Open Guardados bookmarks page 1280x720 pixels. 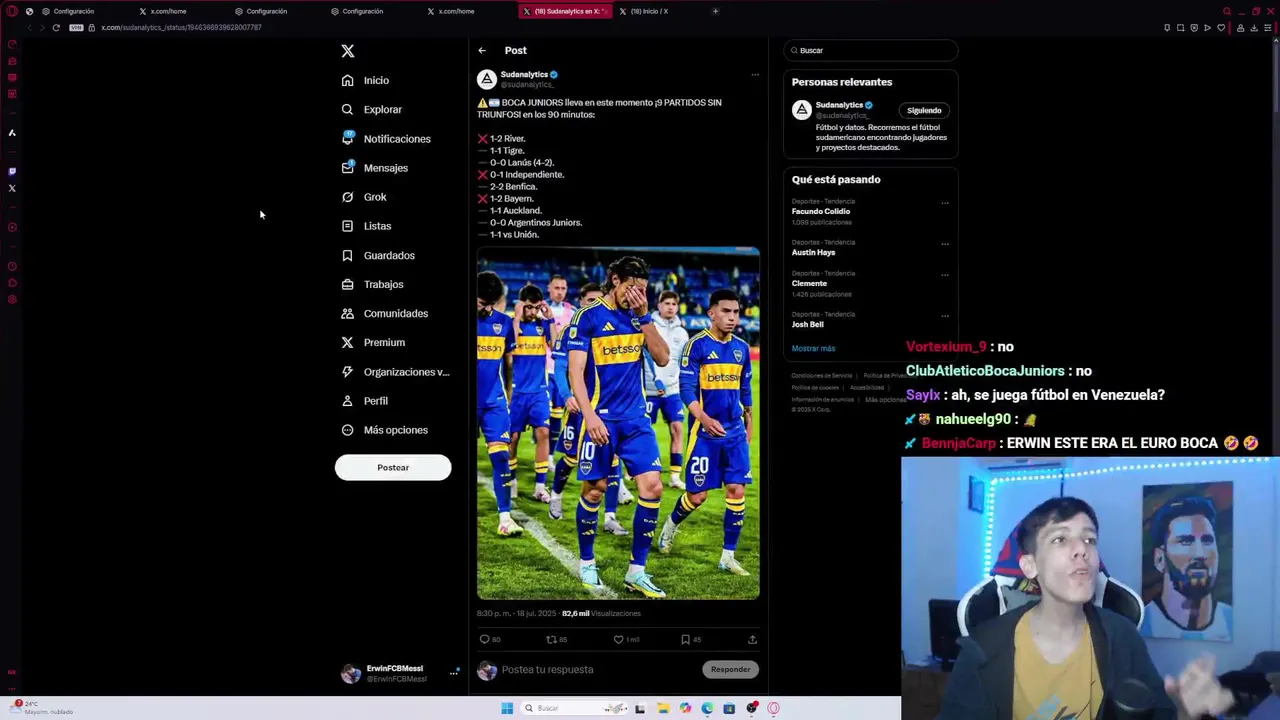pyautogui.click(x=378, y=255)
